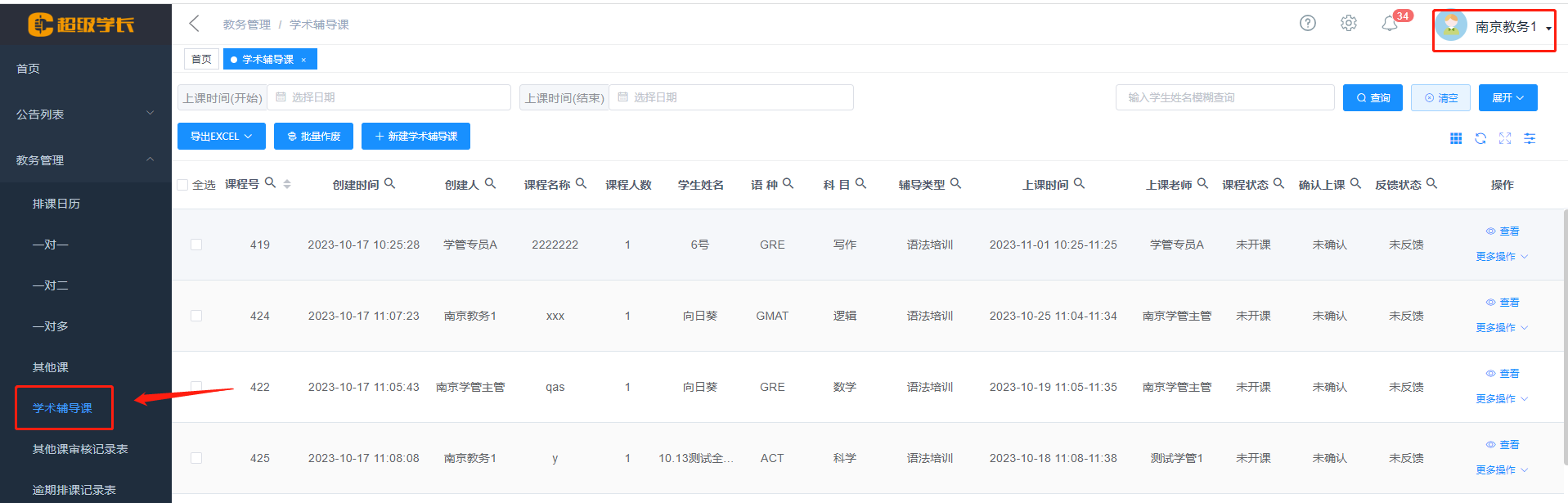Viewport: 1568px width, 503px height.
Task: Open column settings sliders icon
Action: point(1529,138)
